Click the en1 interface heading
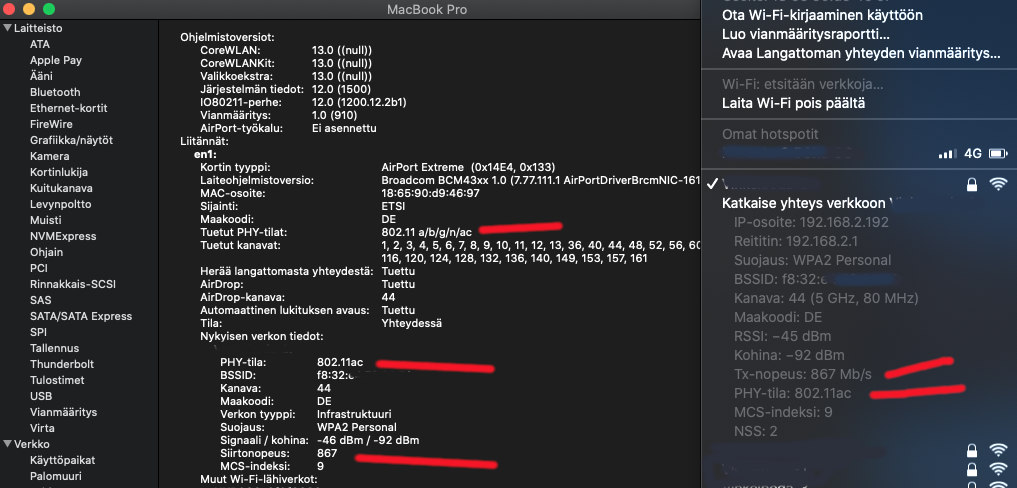Image resolution: width=1017 pixels, height=488 pixels. click(205, 154)
